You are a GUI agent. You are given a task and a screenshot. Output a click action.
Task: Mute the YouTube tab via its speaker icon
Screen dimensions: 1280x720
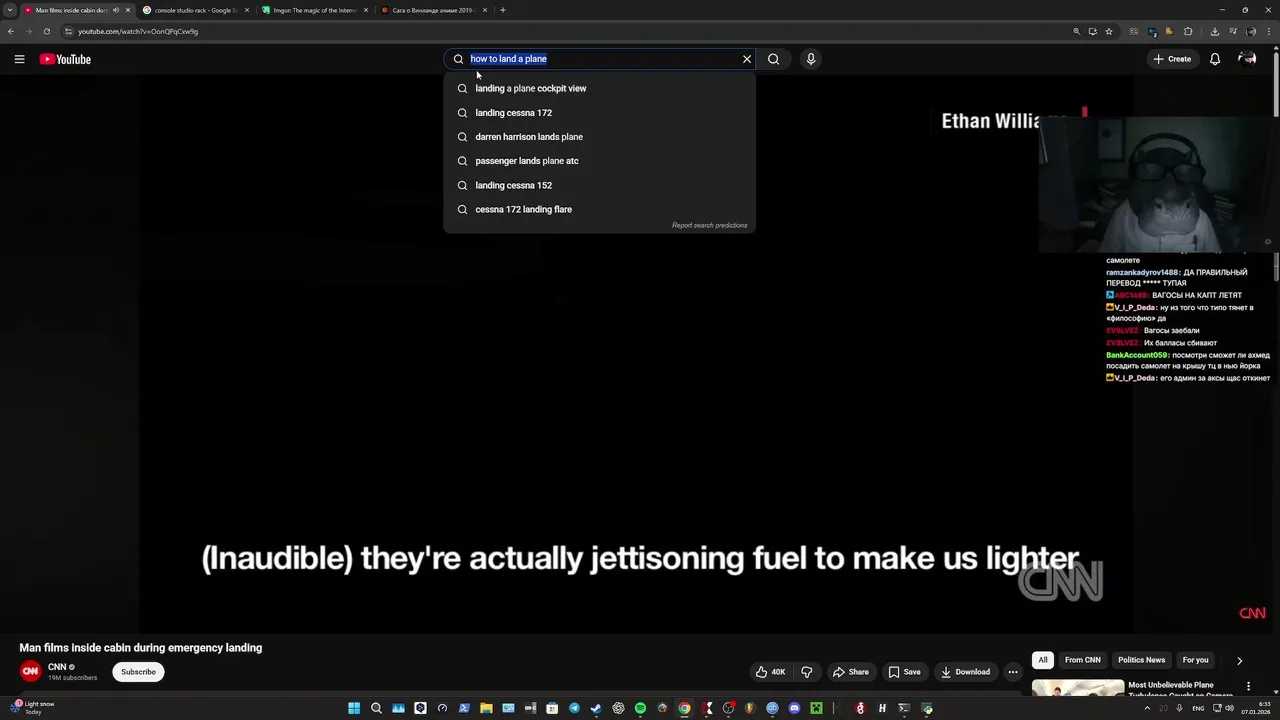pyautogui.click(x=115, y=10)
